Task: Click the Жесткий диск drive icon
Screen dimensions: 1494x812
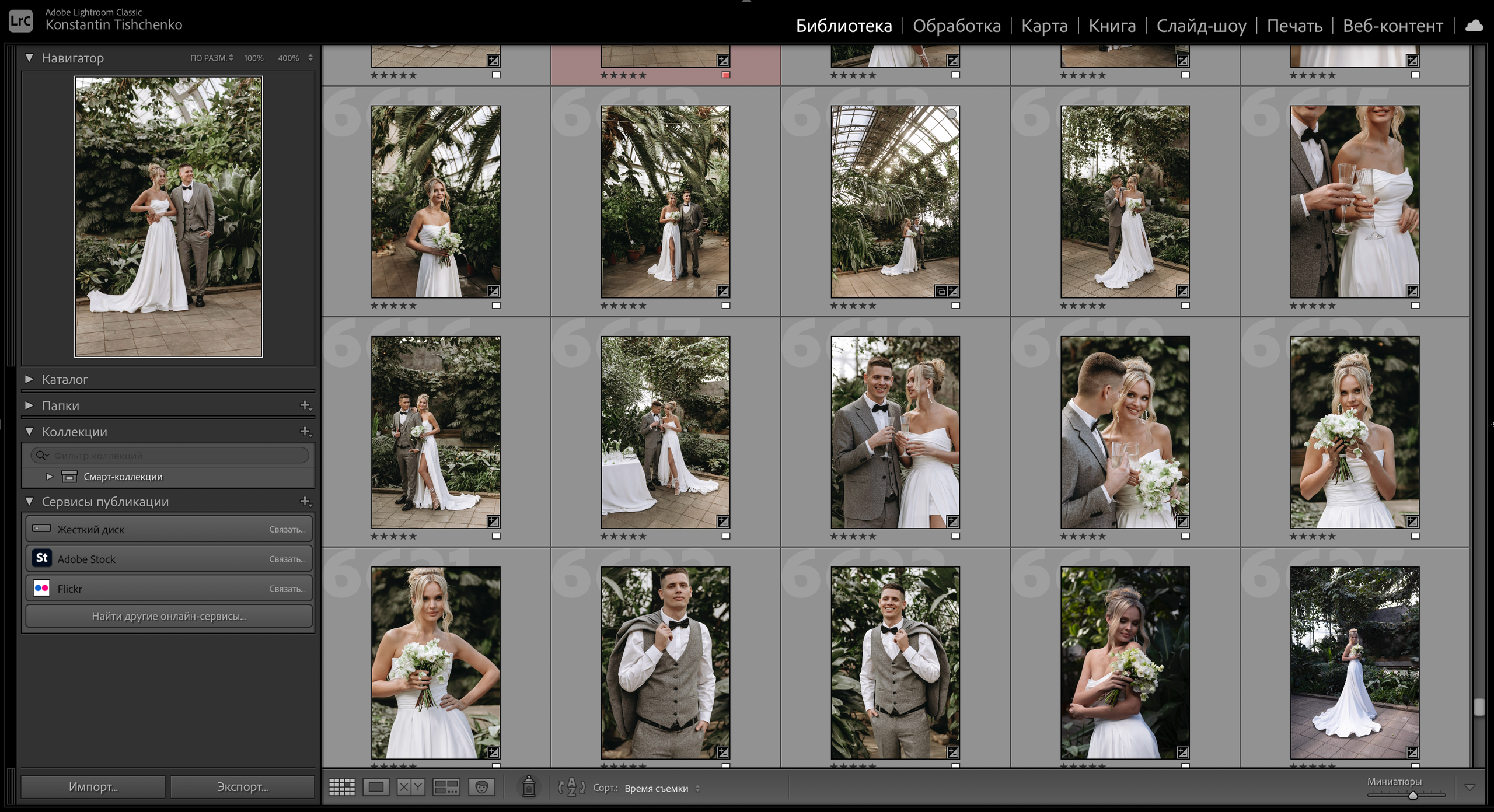Action: [x=41, y=528]
